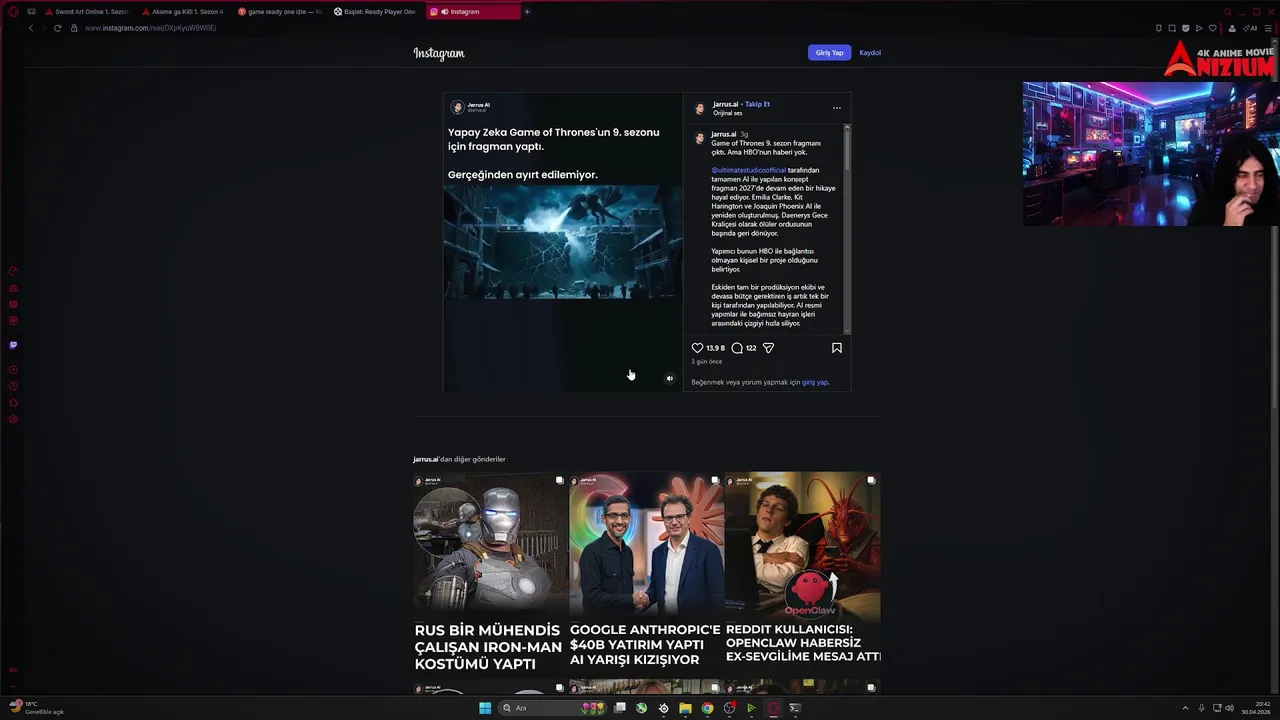
Task: Add page to bookmarks with toolbar heart
Action: [1213, 28]
